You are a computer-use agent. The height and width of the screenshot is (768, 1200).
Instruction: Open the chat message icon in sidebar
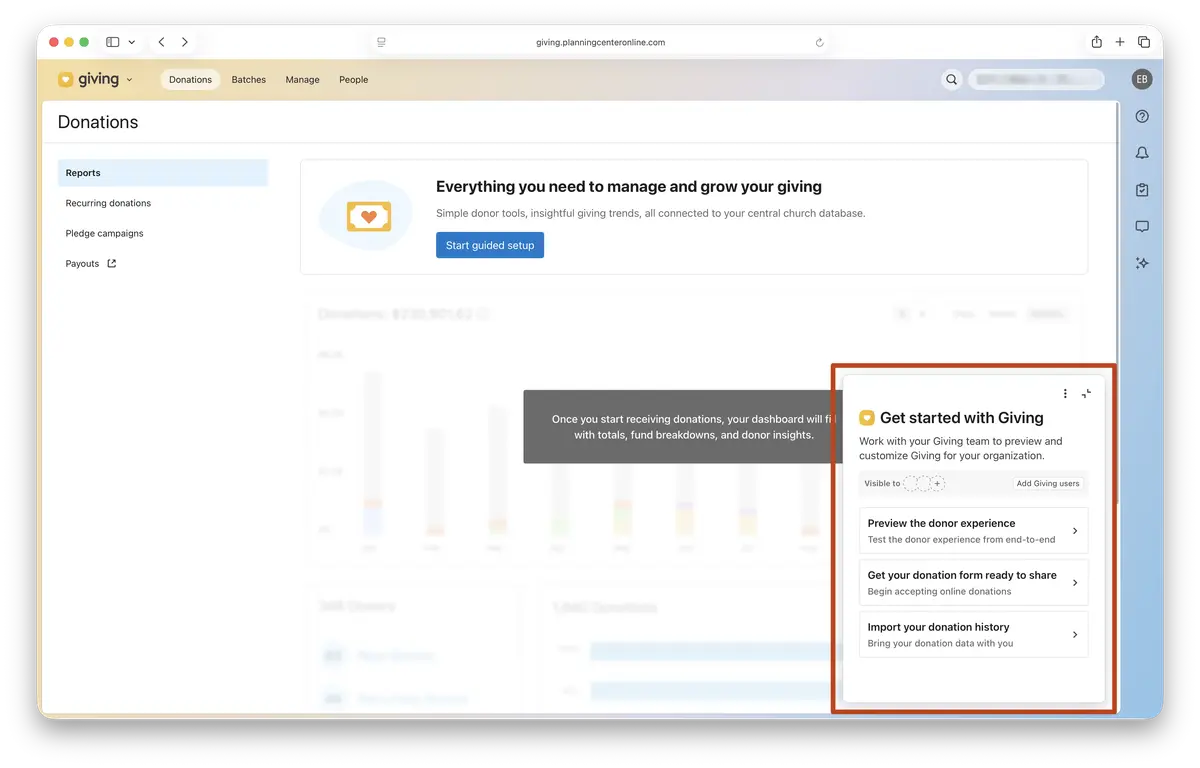(1142, 227)
